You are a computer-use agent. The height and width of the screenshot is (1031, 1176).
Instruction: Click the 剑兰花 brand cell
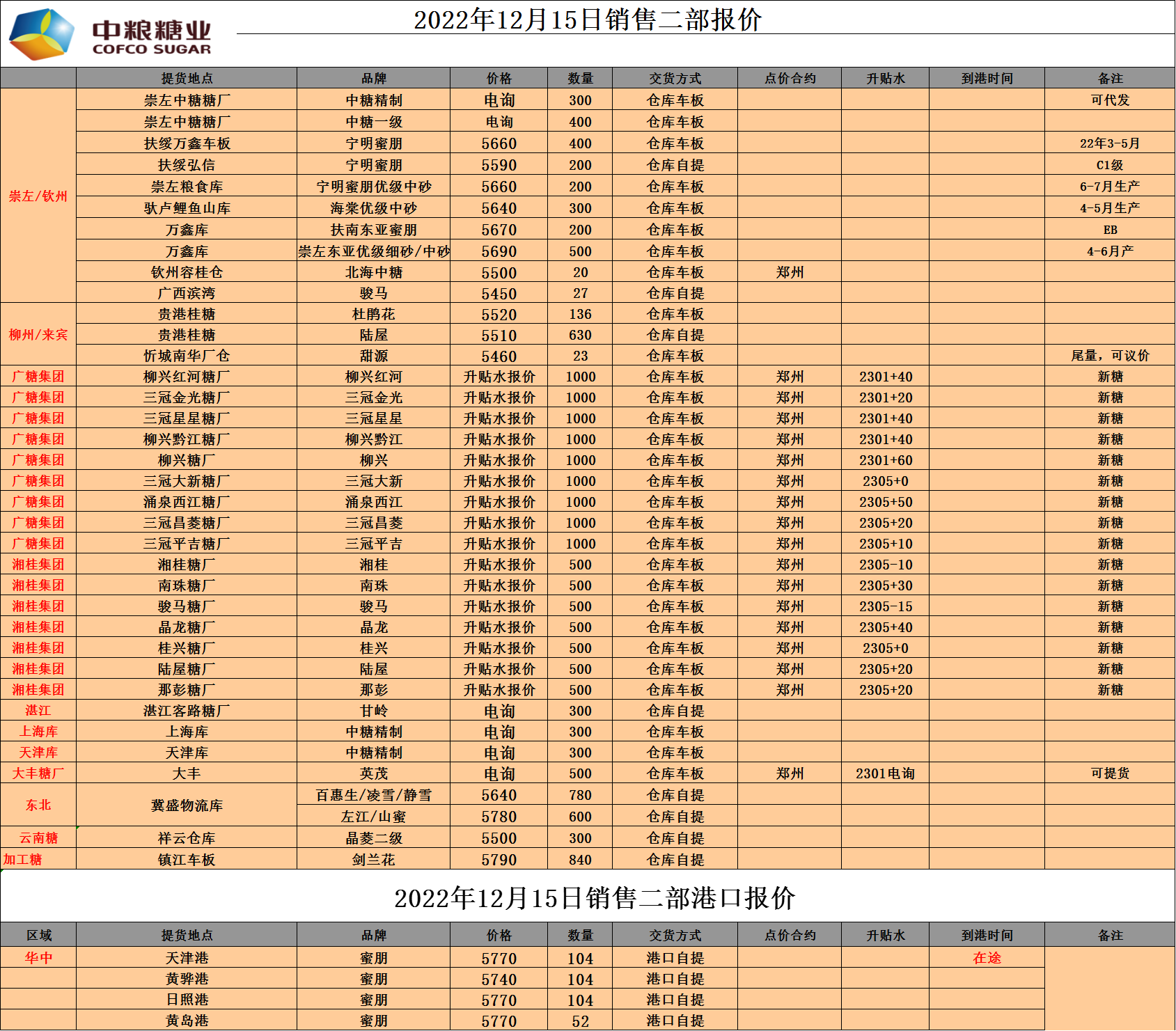374,860
